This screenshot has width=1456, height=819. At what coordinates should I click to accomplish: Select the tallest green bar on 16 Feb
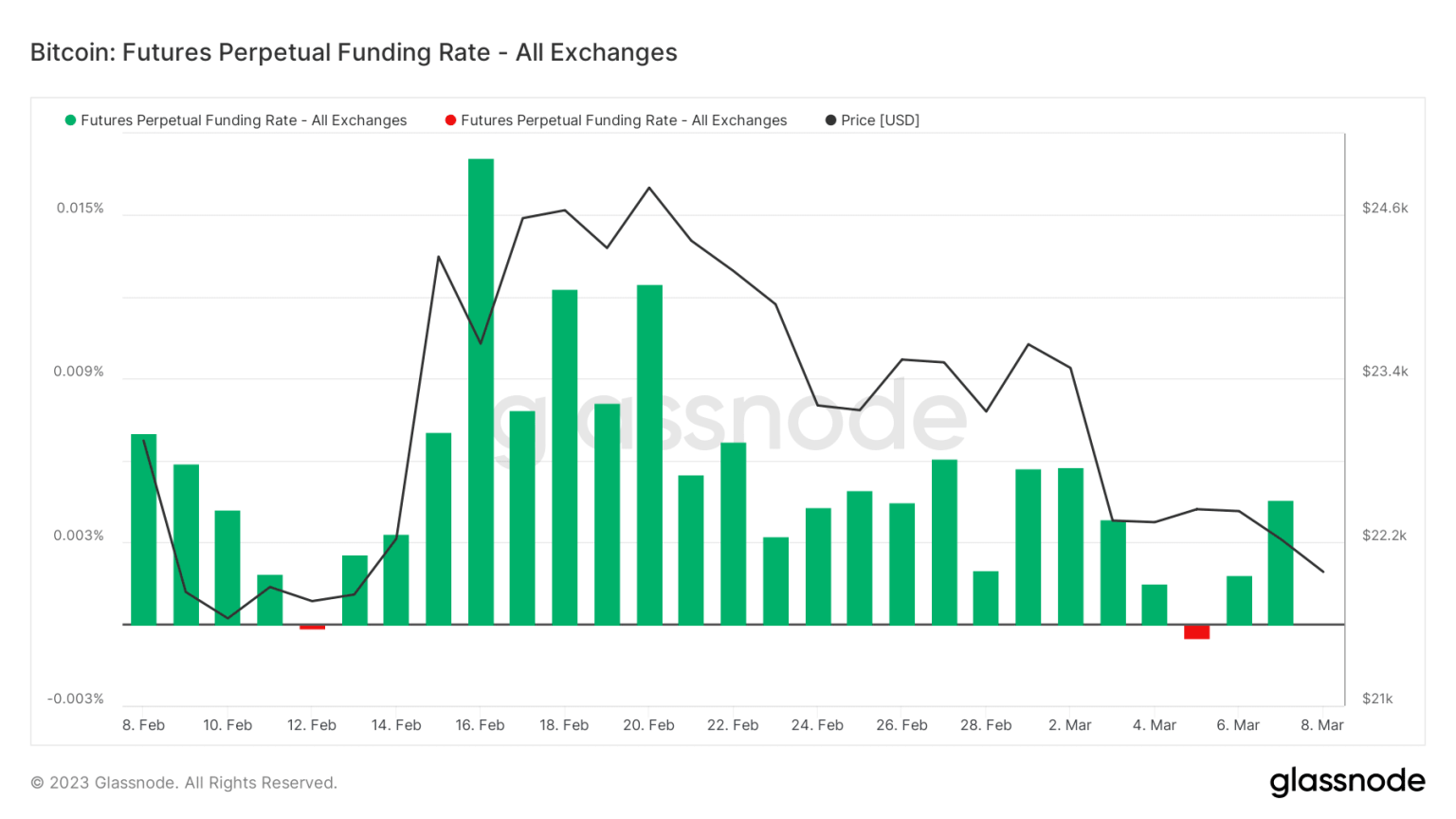click(x=481, y=391)
